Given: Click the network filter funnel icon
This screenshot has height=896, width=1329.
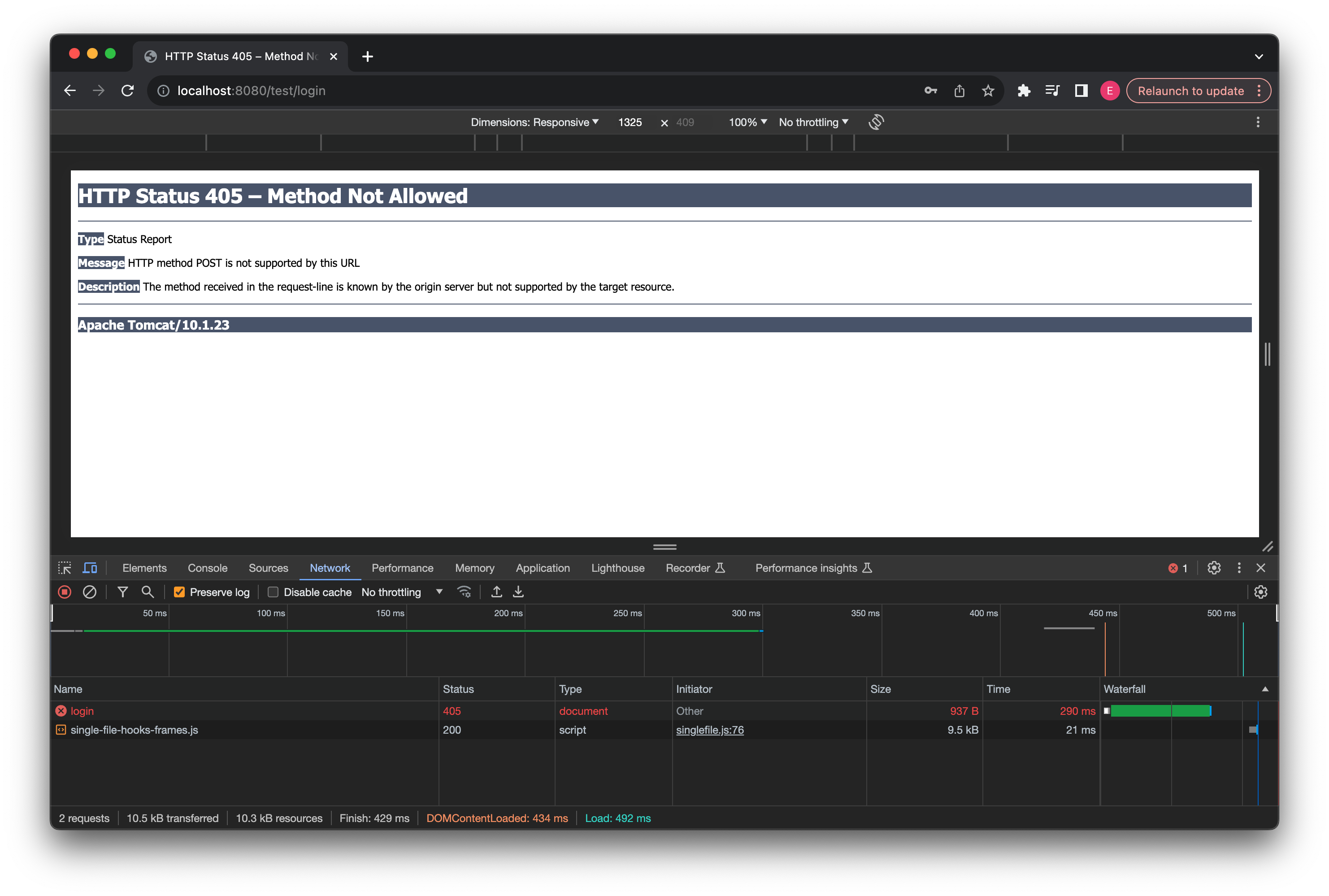Looking at the screenshot, I should 122,592.
